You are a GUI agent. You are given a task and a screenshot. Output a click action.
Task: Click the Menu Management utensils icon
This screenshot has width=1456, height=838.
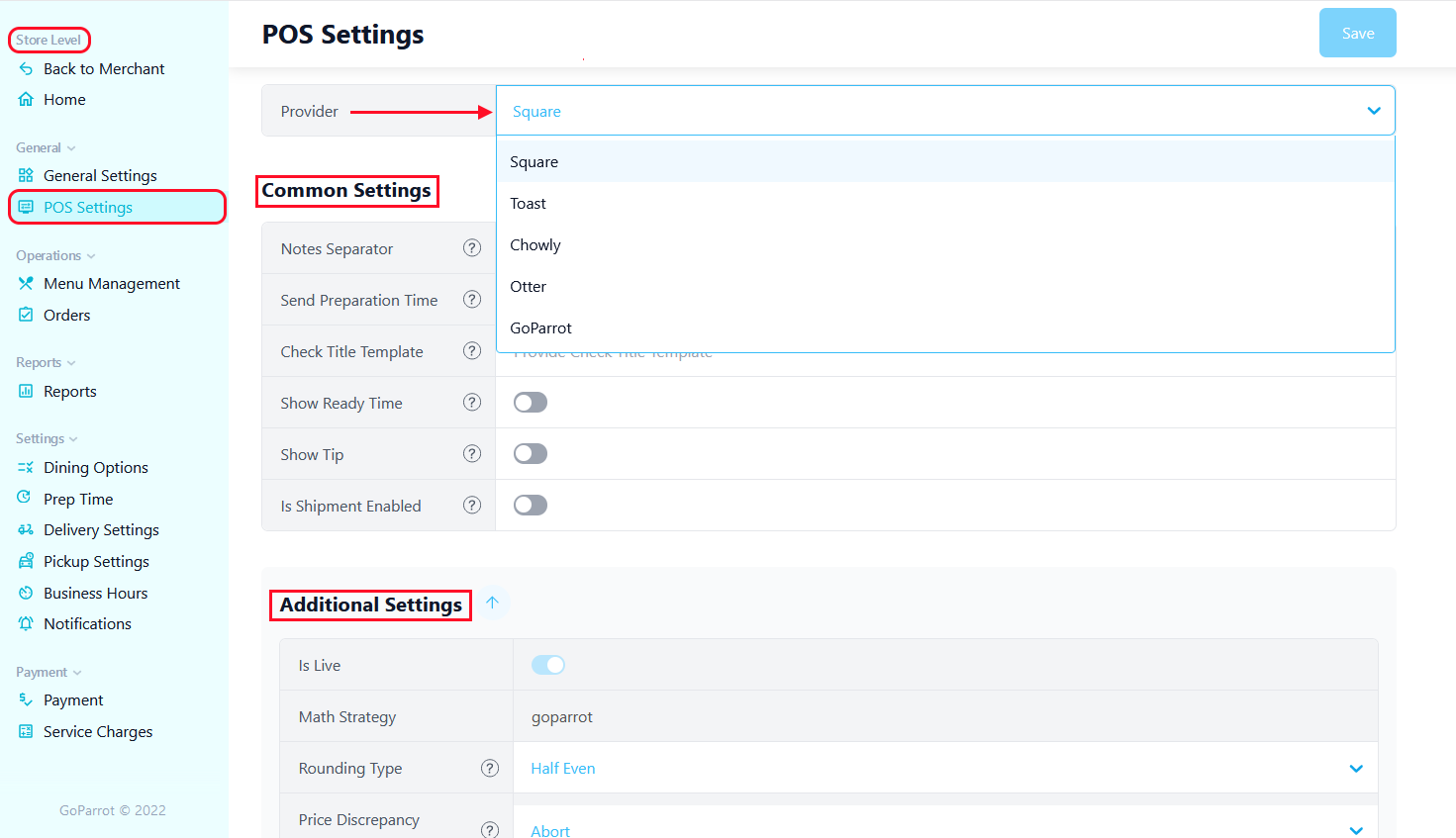pyautogui.click(x=26, y=283)
